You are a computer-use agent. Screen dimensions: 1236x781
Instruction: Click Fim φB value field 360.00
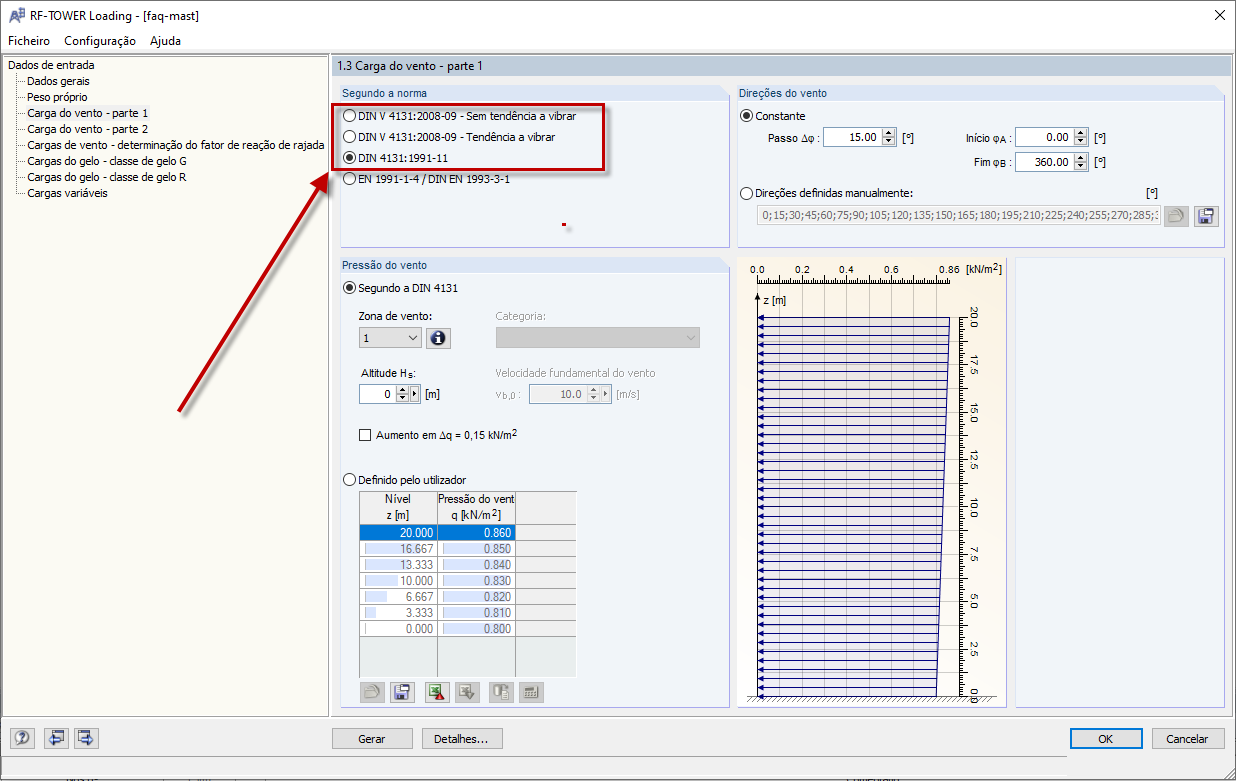click(1044, 162)
